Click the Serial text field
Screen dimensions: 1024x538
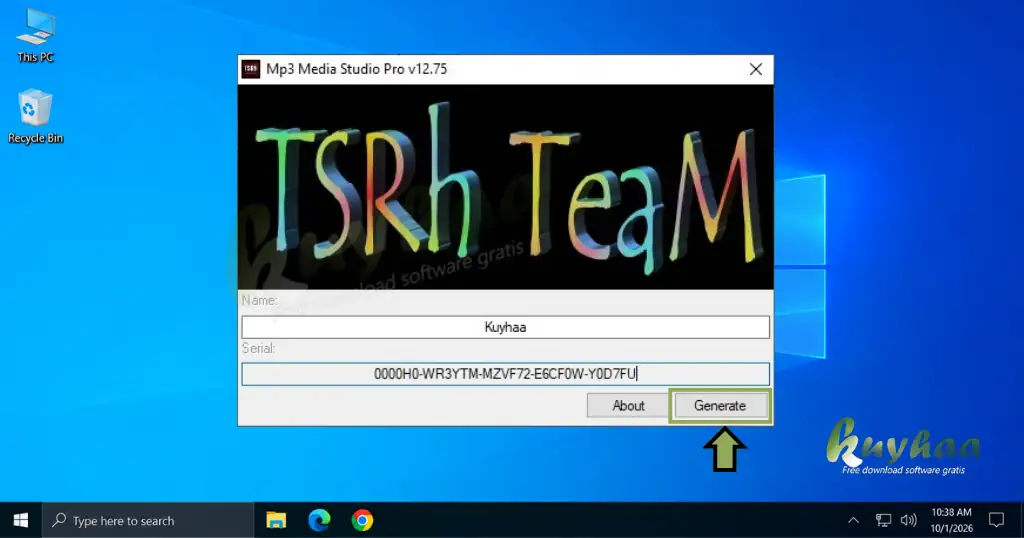point(505,374)
